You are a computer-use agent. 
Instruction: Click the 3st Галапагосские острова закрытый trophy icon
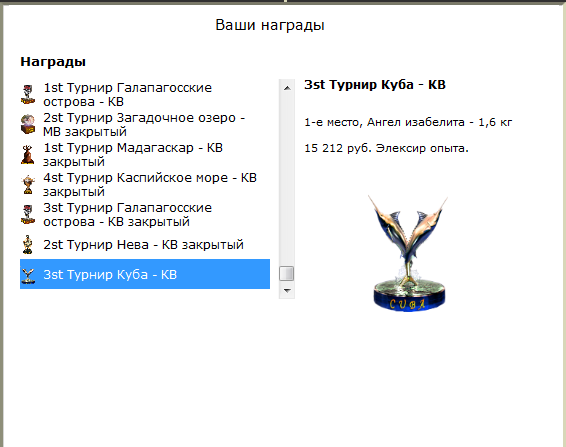(x=28, y=214)
